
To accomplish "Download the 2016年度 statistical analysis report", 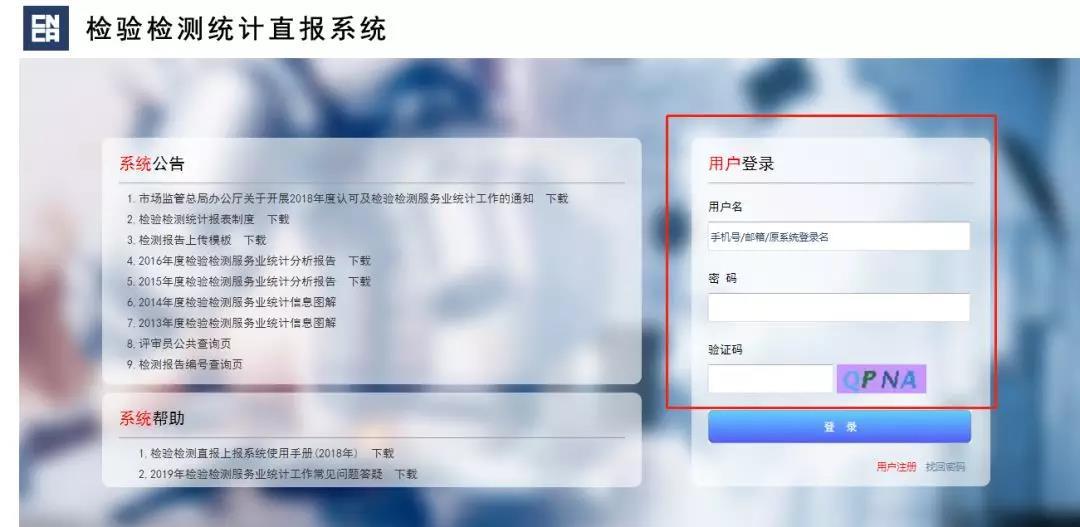I will point(360,260).
